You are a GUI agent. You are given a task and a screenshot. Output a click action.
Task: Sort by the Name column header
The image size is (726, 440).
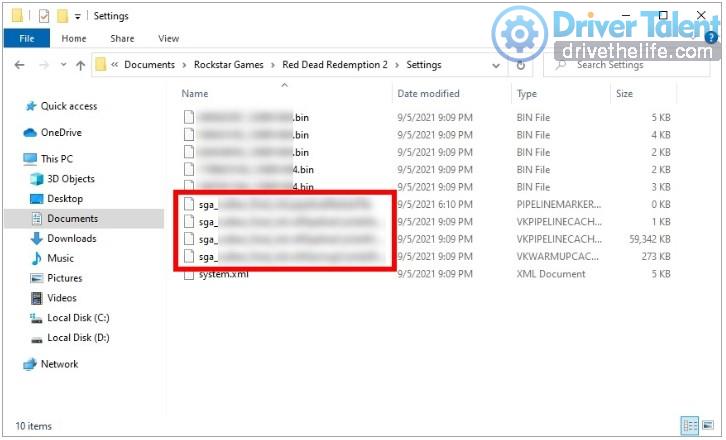194,94
